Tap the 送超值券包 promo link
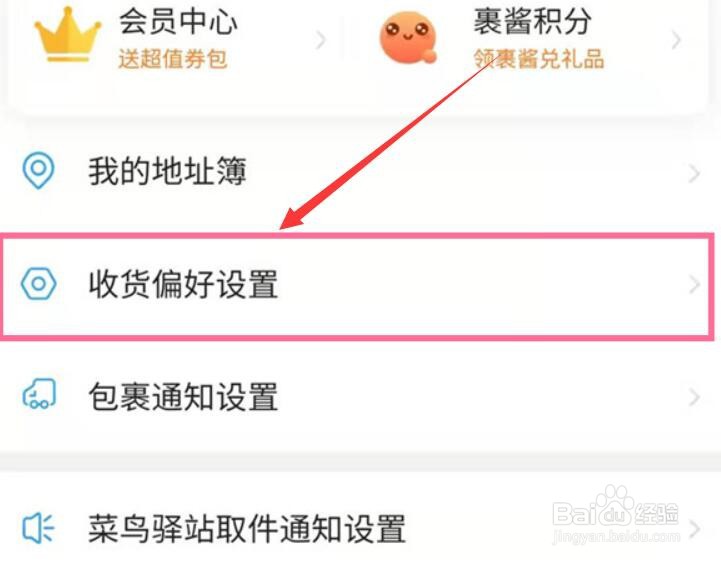 [172, 59]
